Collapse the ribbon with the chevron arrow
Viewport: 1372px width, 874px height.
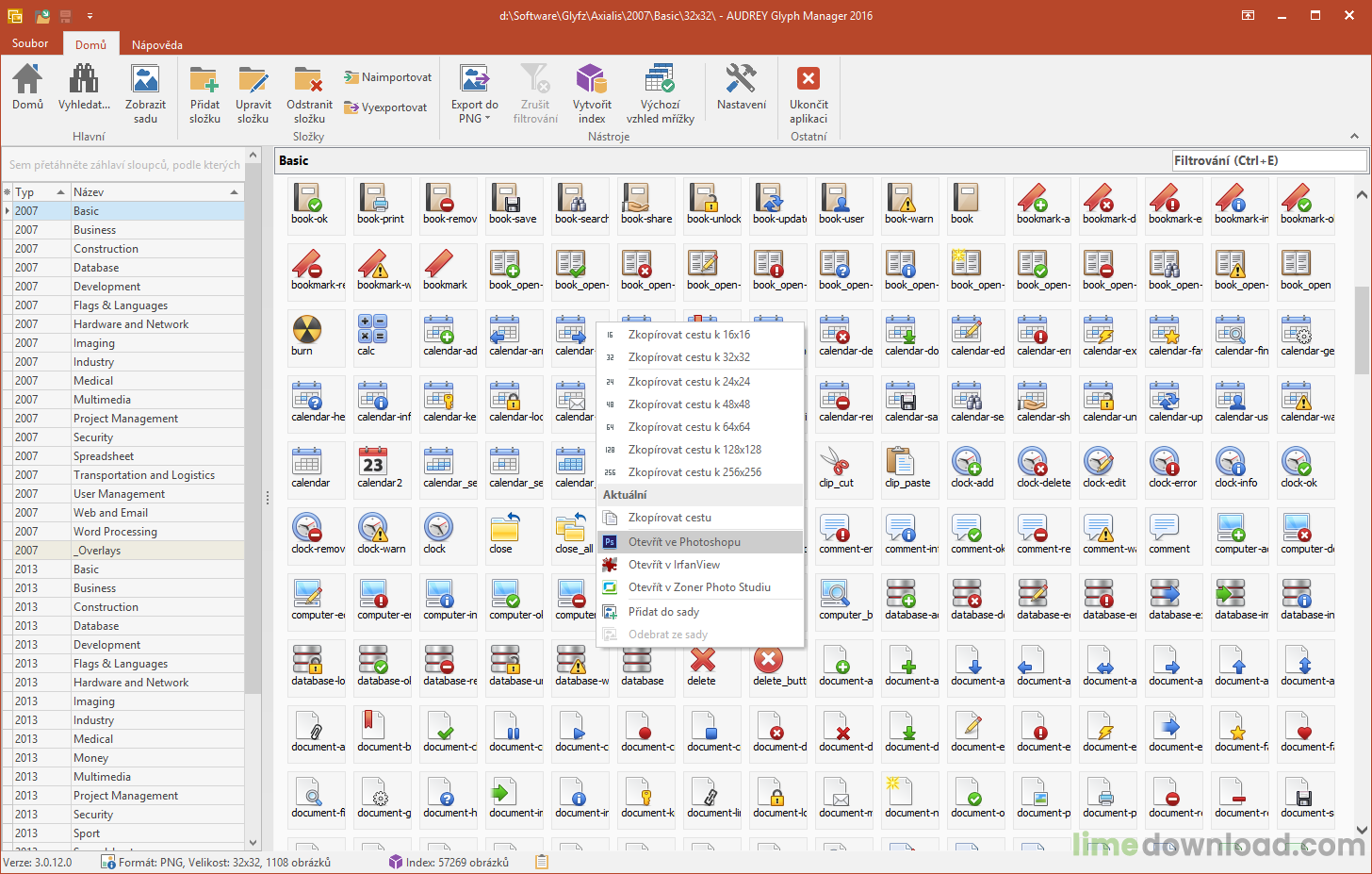click(1354, 137)
